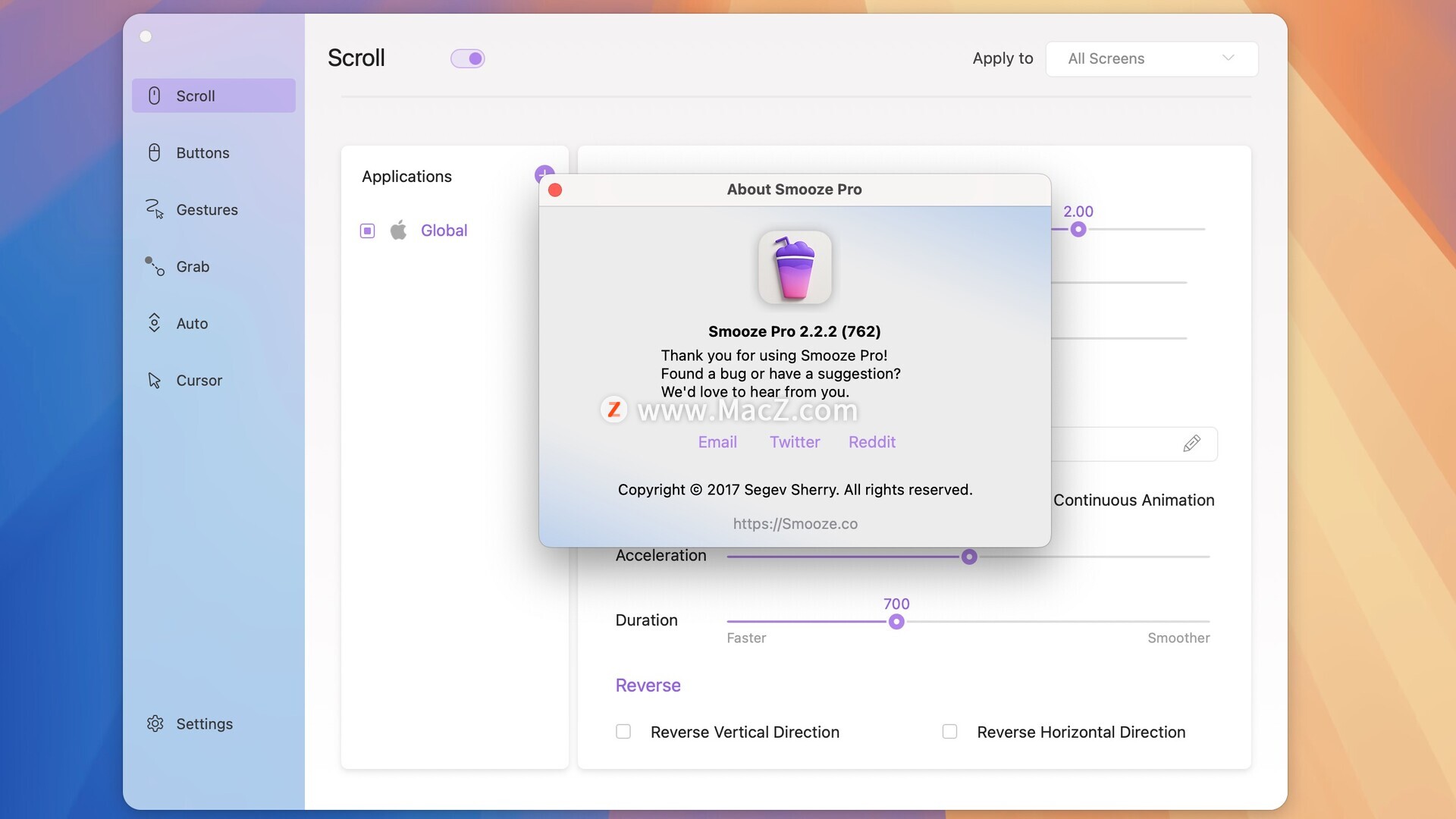Click the Smoother label under Duration
Screen dimensions: 1456x819
click(x=1178, y=638)
